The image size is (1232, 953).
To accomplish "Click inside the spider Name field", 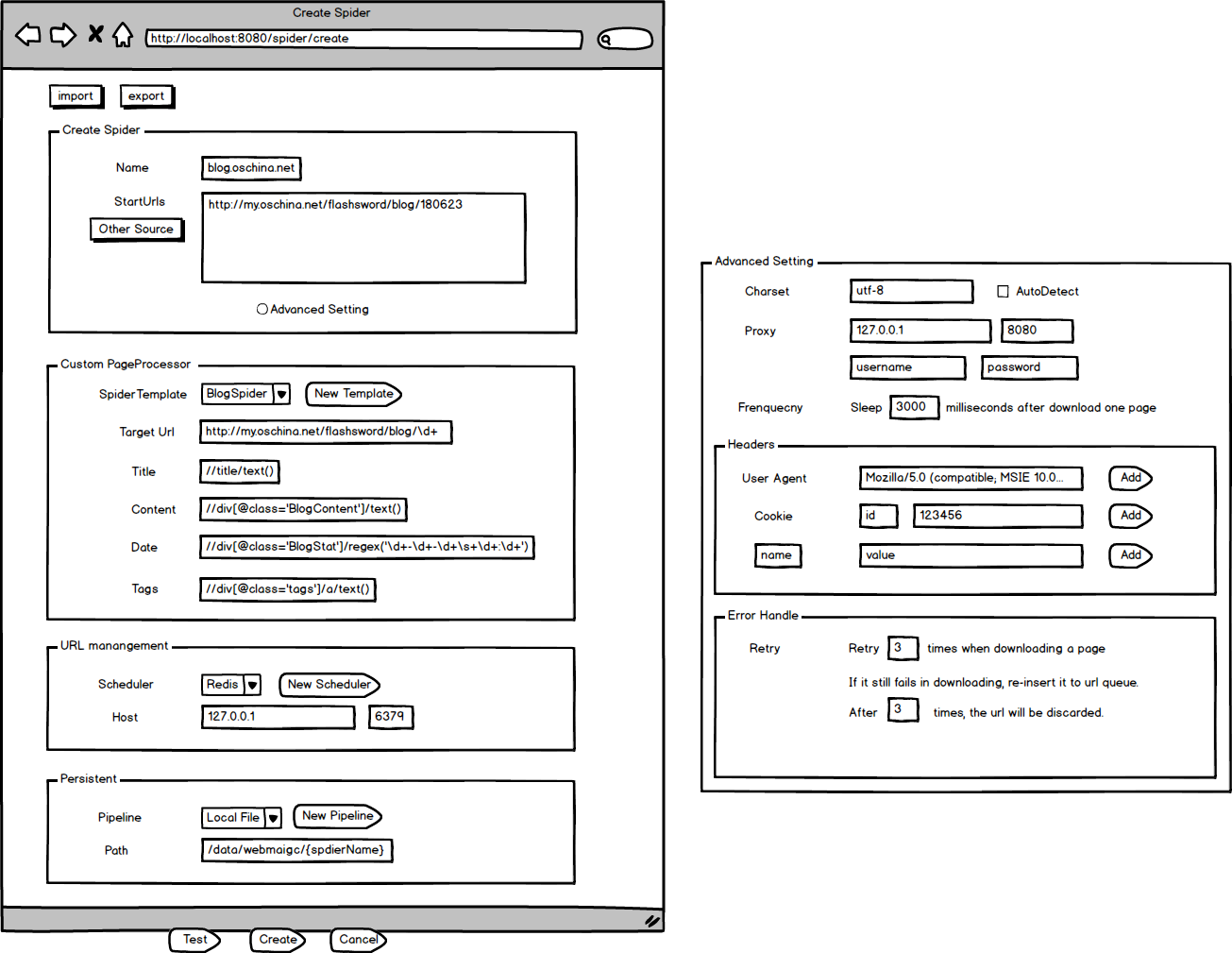I will [251, 168].
